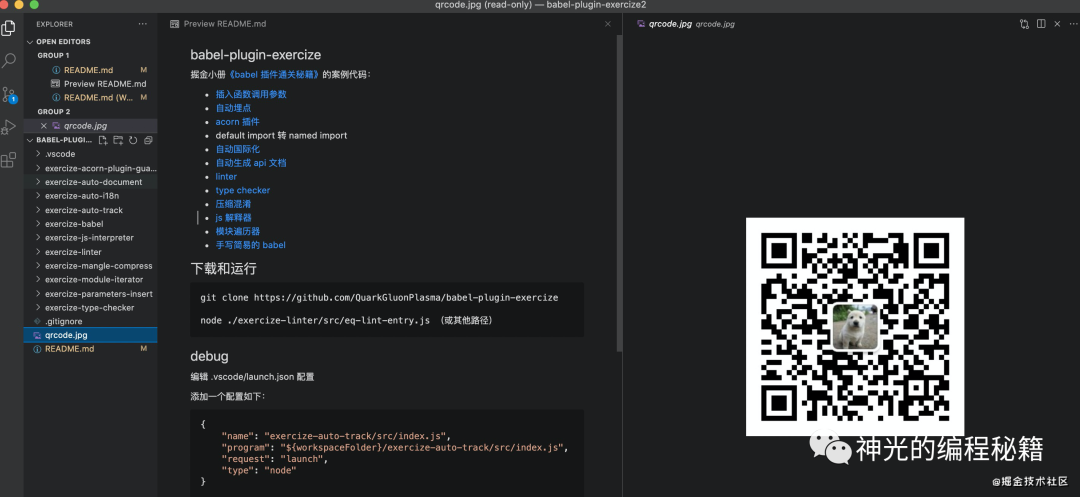Viewport: 1080px width, 497px height.
Task: Click New File icon in project header
Action: click(x=103, y=140)
